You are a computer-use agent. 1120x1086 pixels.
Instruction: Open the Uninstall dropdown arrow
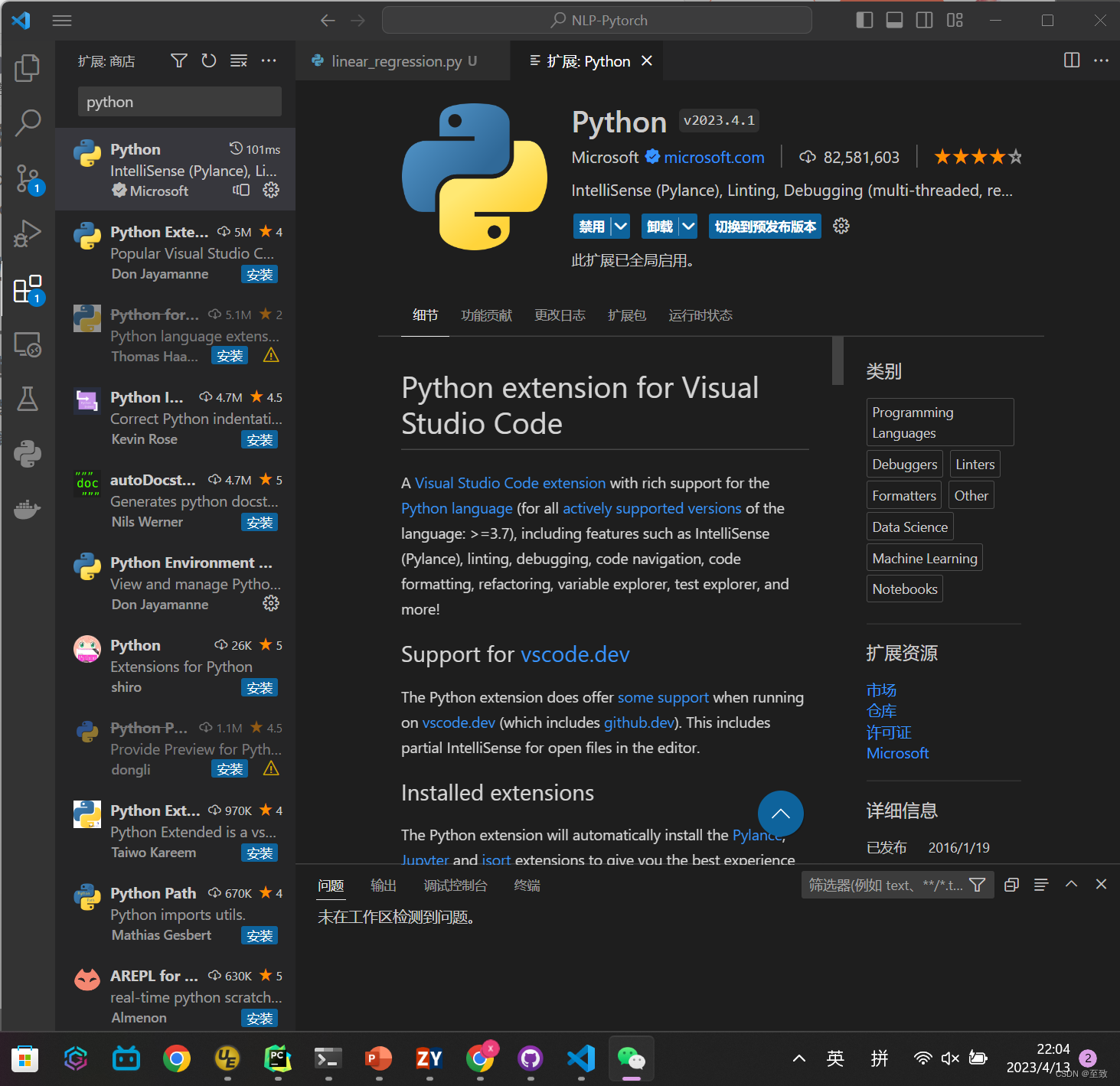688,226
